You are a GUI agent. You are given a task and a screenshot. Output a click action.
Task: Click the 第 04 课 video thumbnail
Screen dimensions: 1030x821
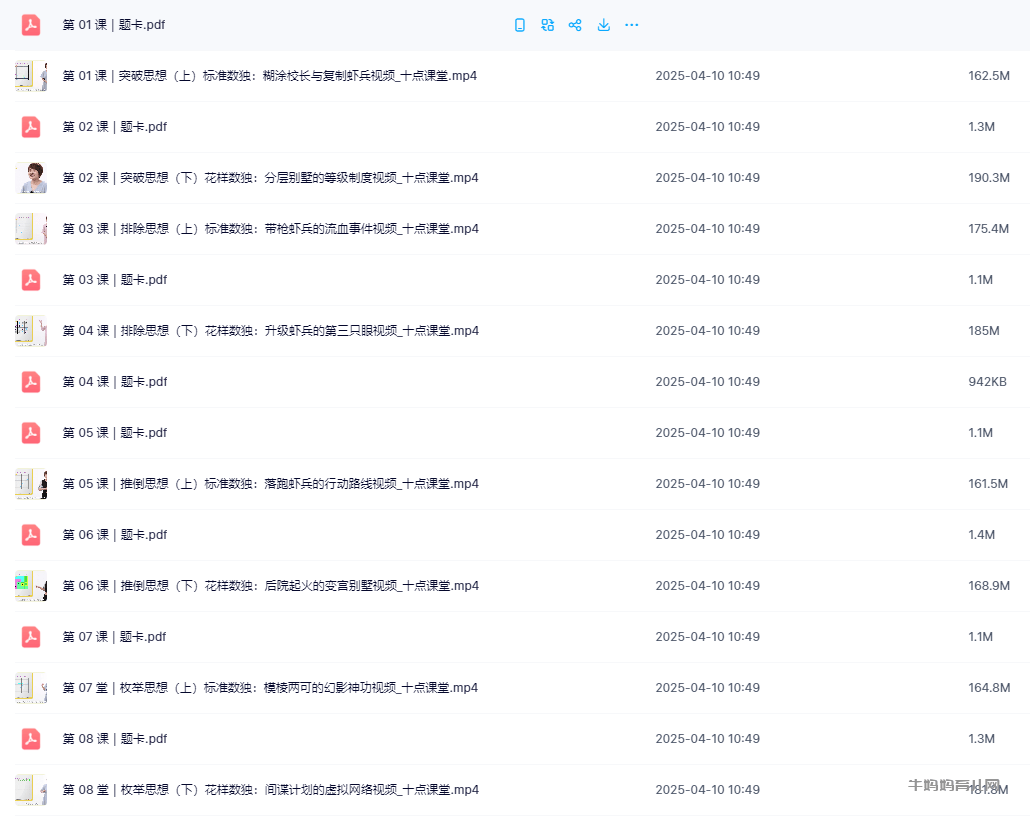[x=30, y=330]
